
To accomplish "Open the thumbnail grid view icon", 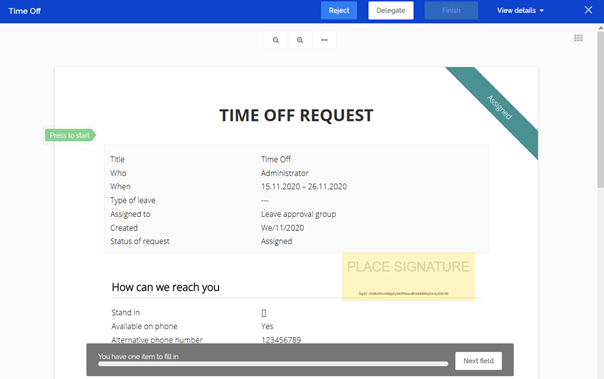I will (578, 38).
